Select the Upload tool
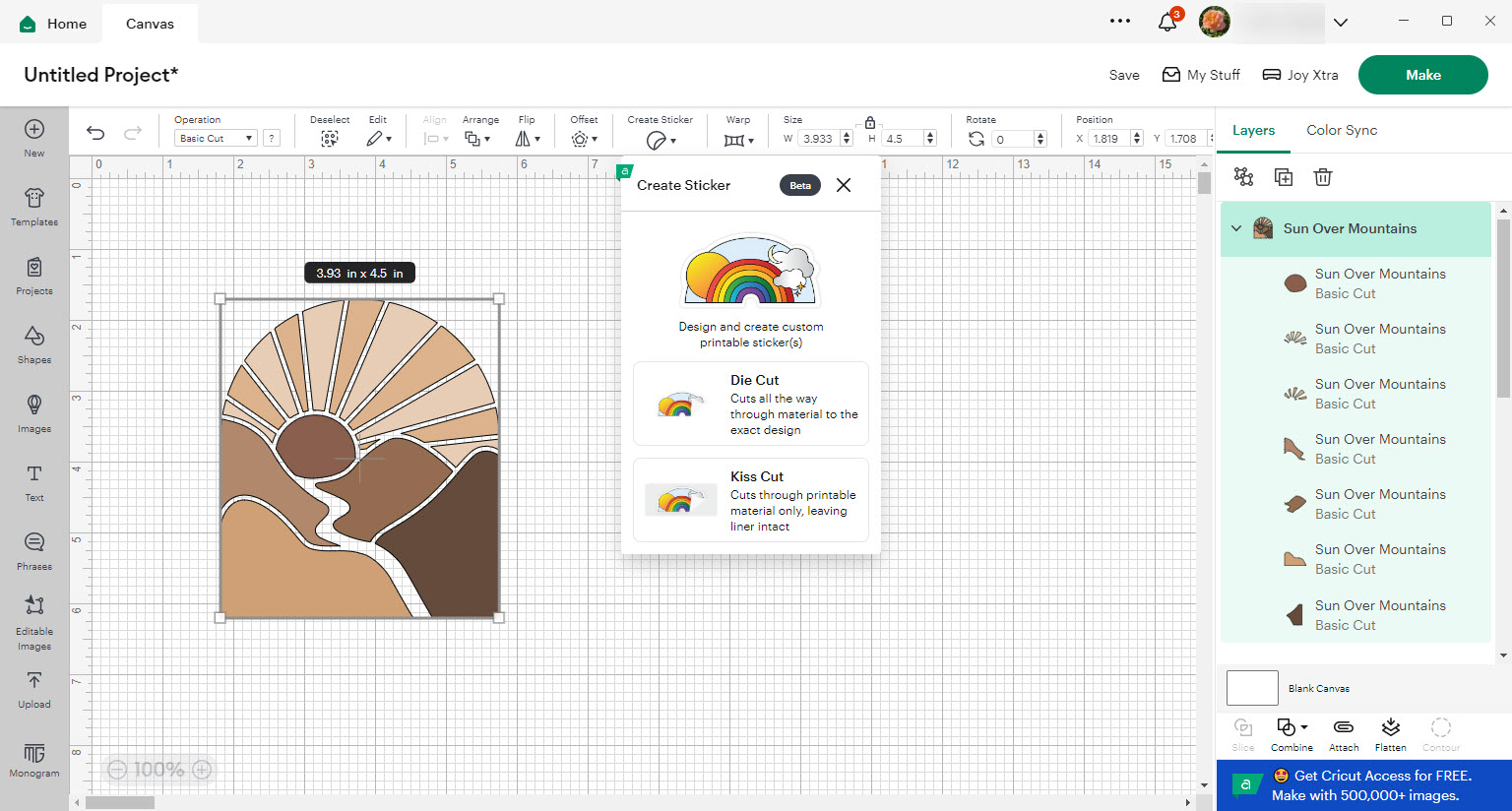 point(33,690)
